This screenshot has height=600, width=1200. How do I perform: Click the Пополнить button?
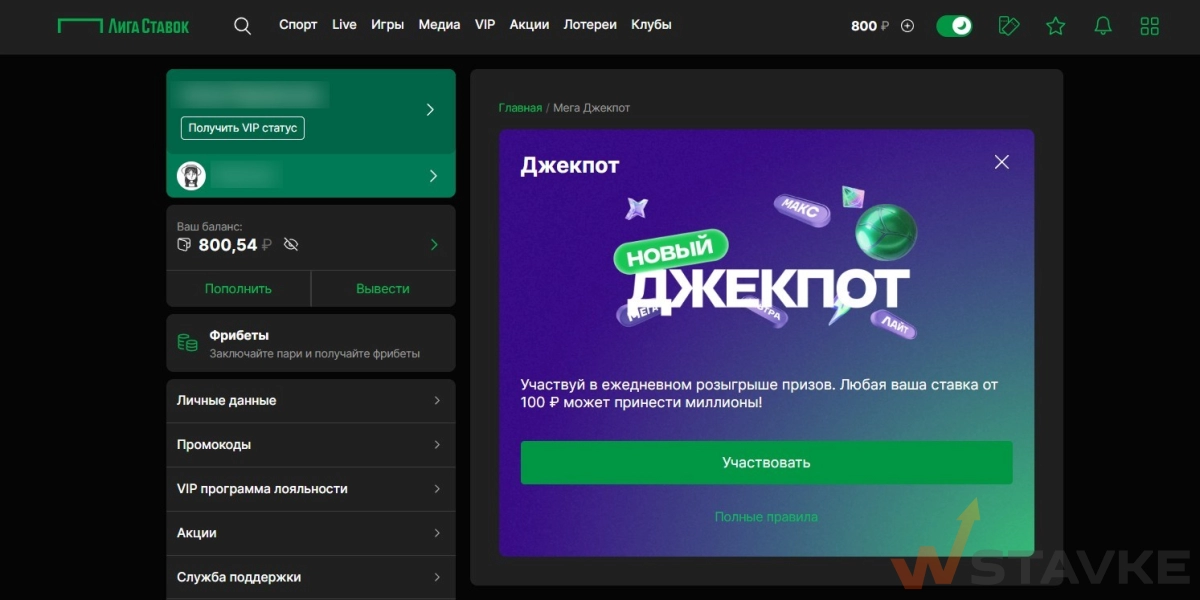(238, 288)
